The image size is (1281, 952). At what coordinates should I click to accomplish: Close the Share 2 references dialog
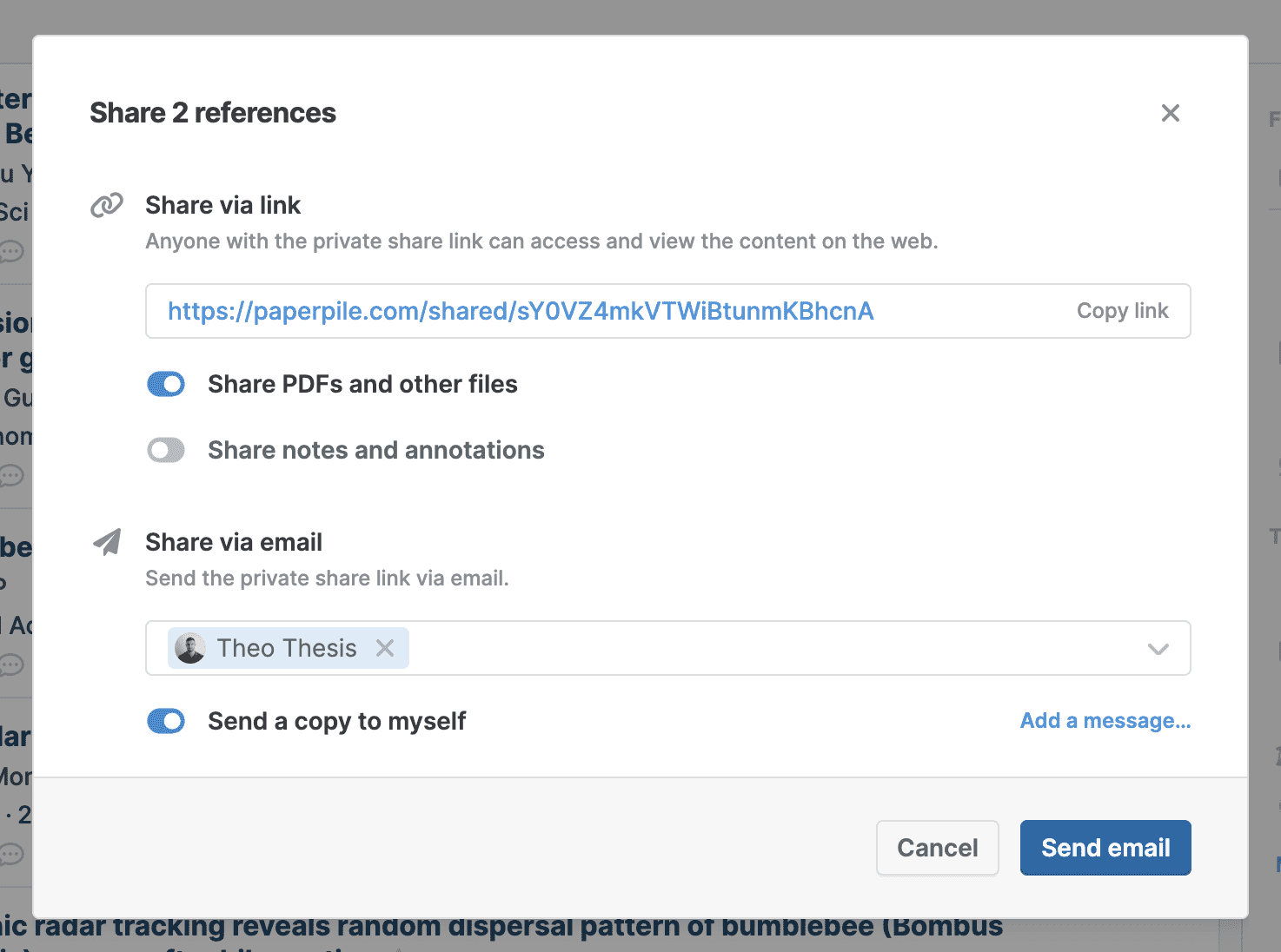tap(1170, 113)
